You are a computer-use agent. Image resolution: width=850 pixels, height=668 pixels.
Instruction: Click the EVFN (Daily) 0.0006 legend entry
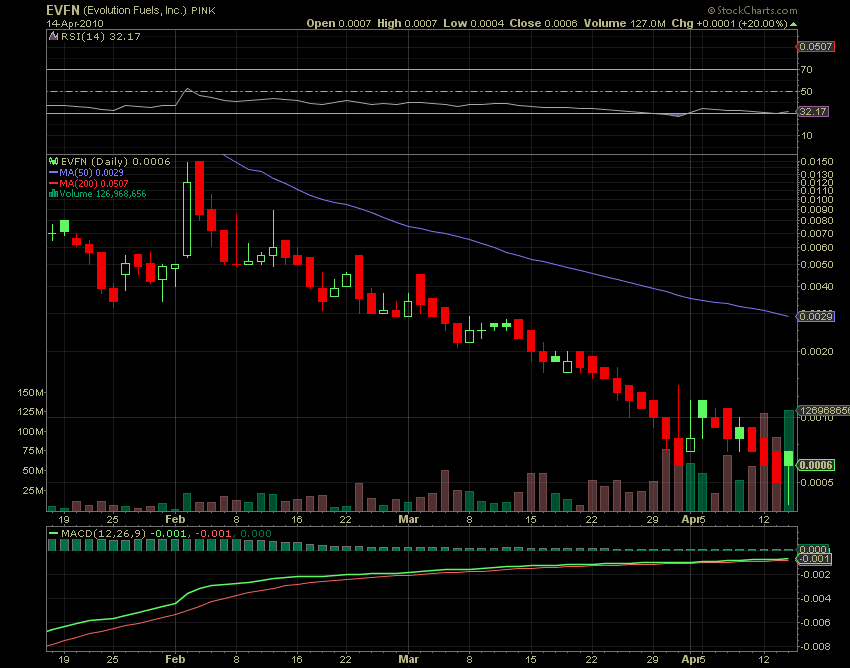[x=115, y=161]
